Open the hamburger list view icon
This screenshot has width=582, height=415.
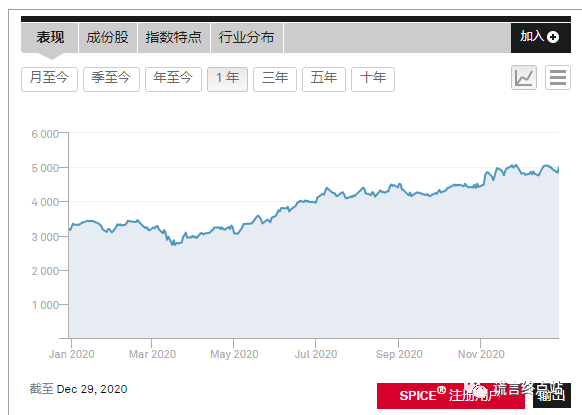tap(558, 78)
